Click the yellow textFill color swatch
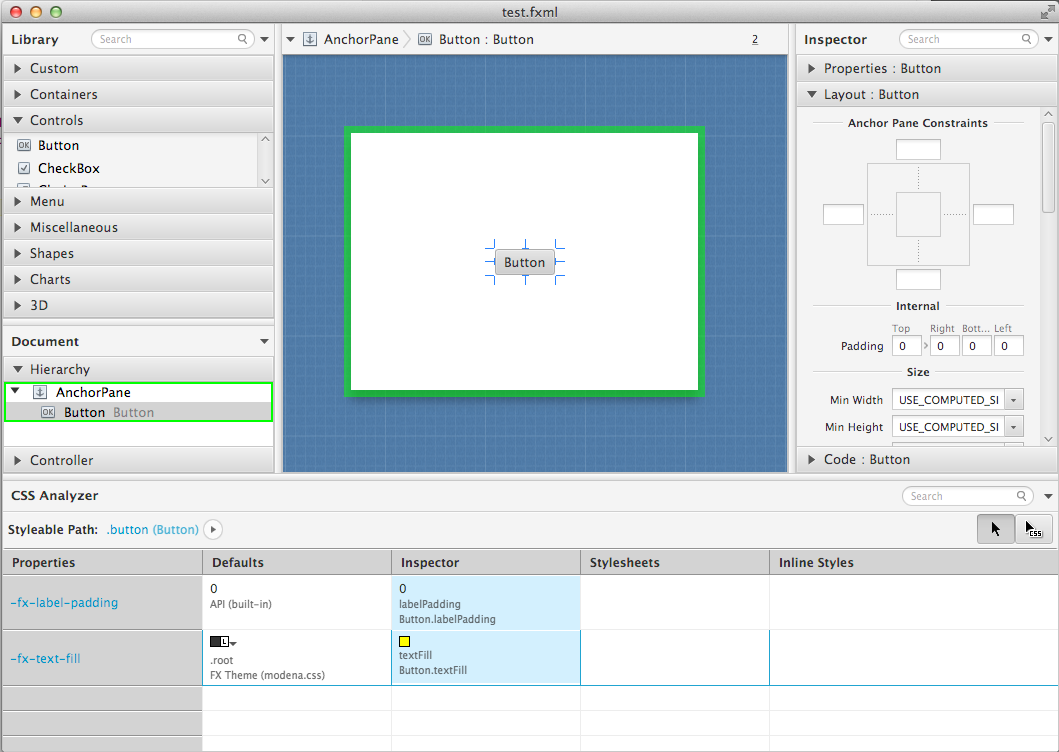Screen dimensions: 1059x752 point(405,642)
